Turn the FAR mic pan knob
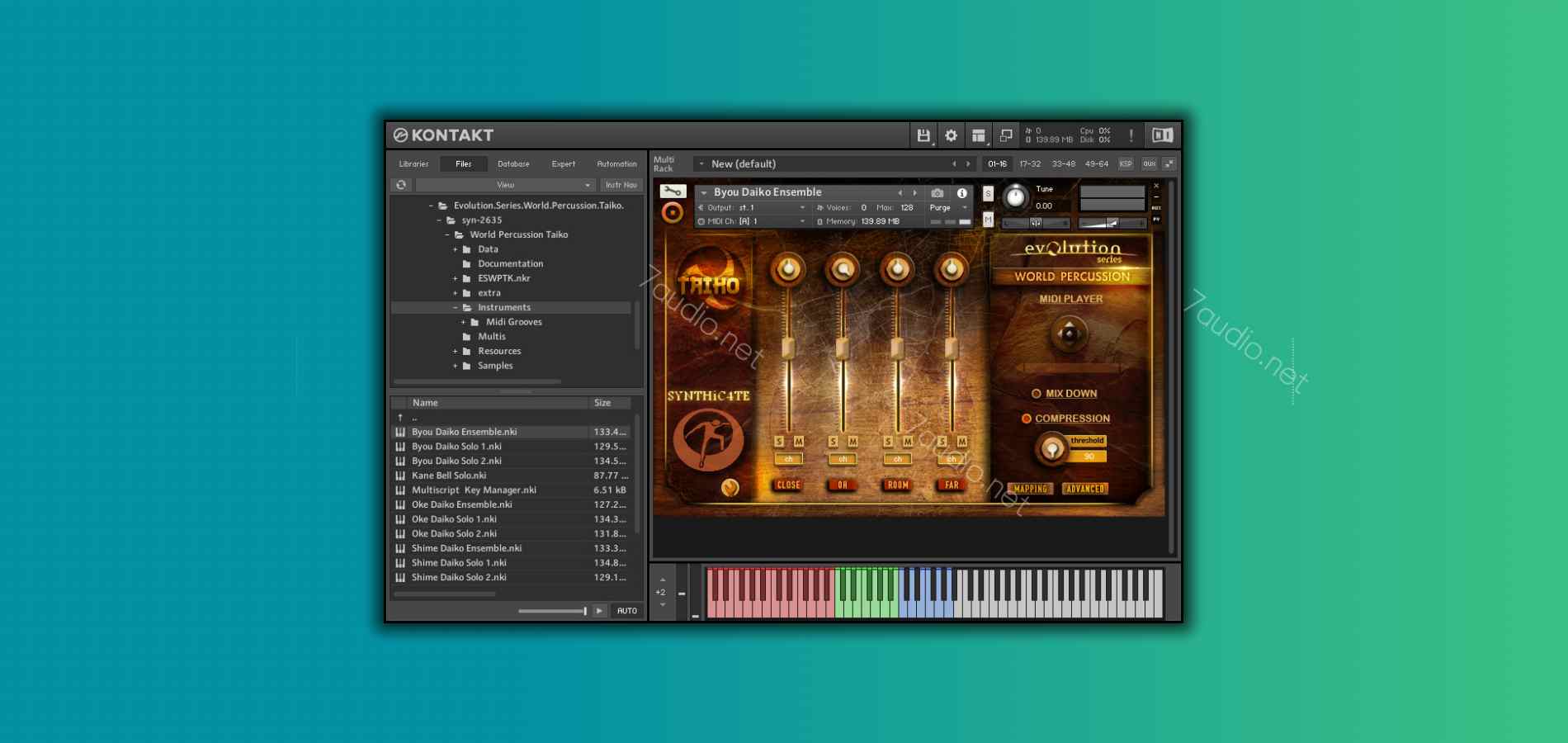 pos(952,269)
